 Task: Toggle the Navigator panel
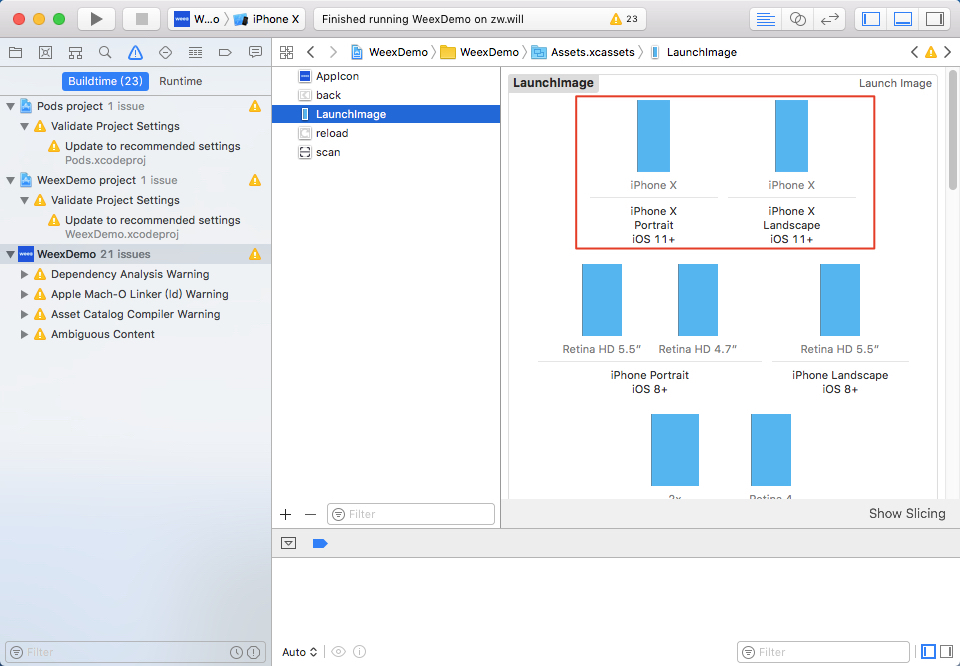coord(871,19)
